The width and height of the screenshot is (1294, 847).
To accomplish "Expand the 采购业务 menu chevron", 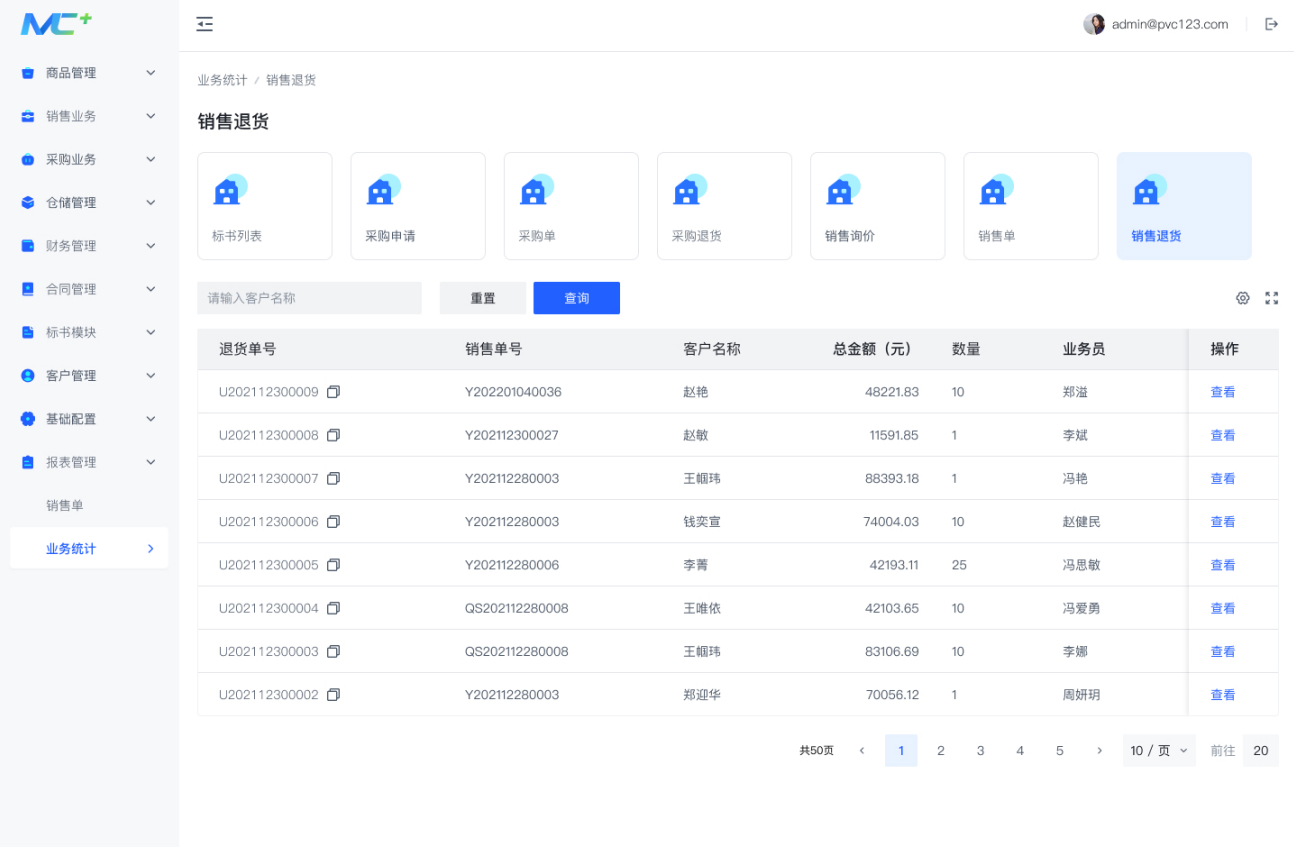I will (151, 159).
